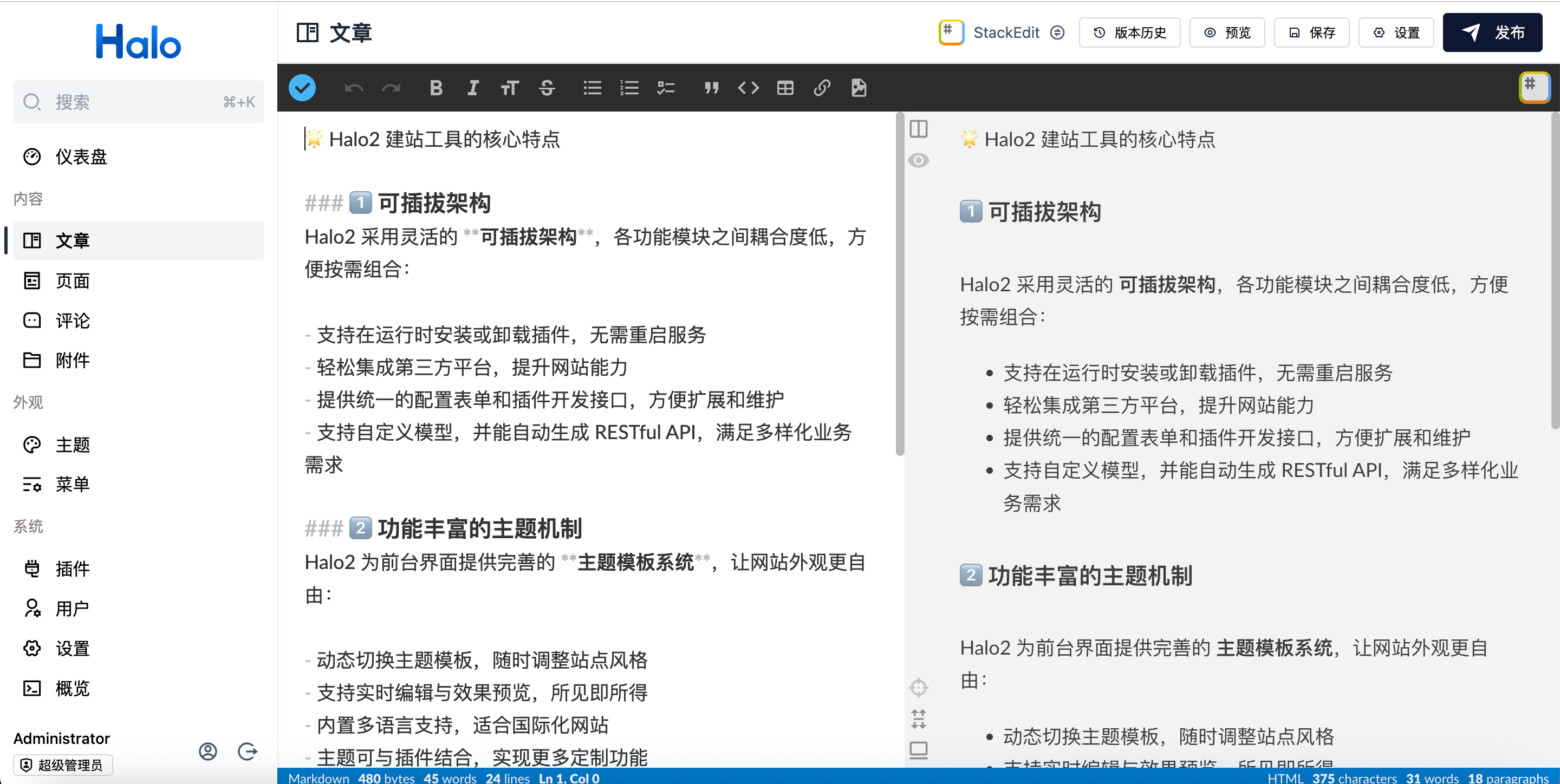This screenshot has height=784, width=1560.
Task: Insert a hyperlink
Action: coord(822,88)
